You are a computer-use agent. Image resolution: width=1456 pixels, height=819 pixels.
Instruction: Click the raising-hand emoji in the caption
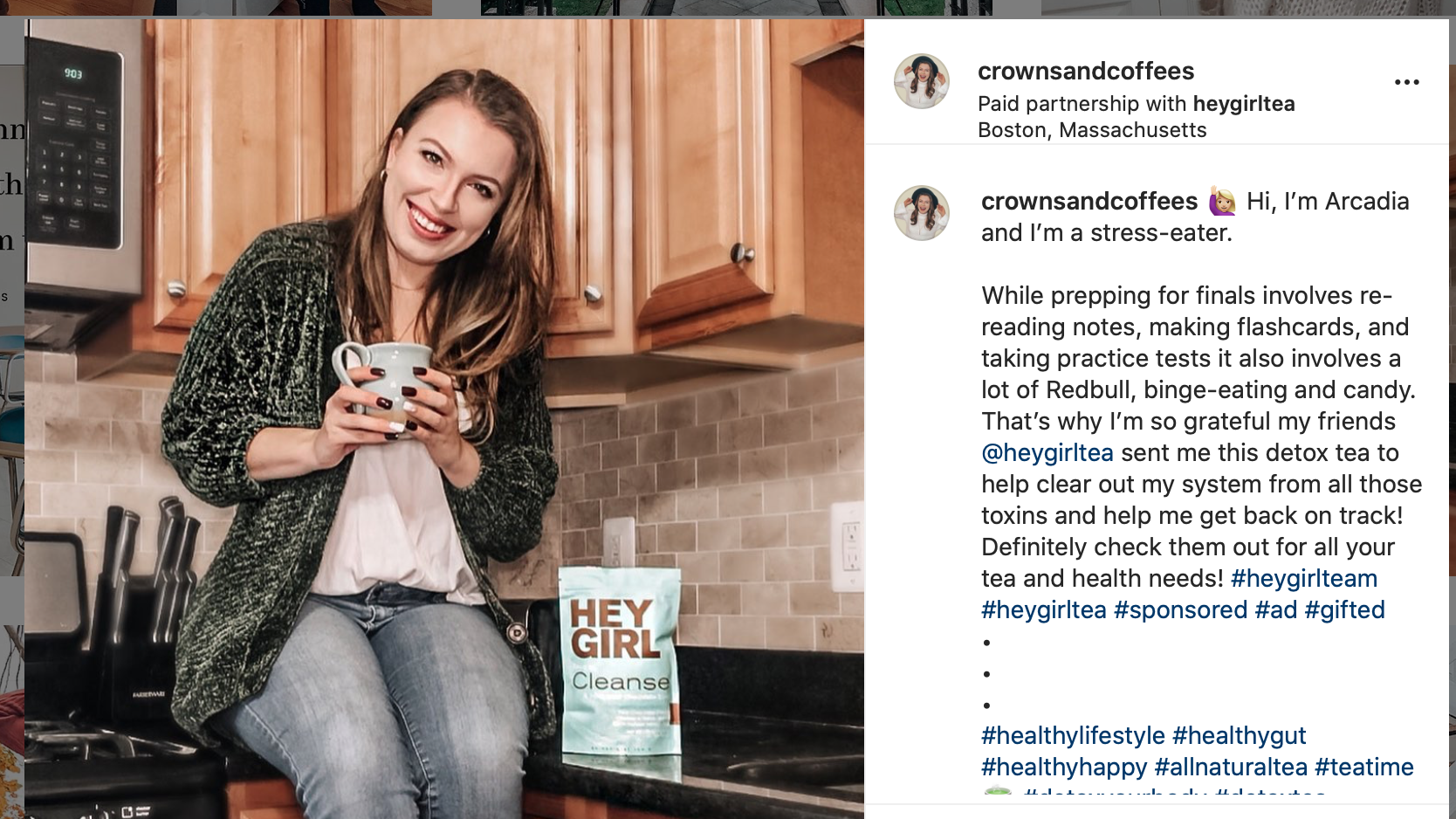coord(1222,202)
